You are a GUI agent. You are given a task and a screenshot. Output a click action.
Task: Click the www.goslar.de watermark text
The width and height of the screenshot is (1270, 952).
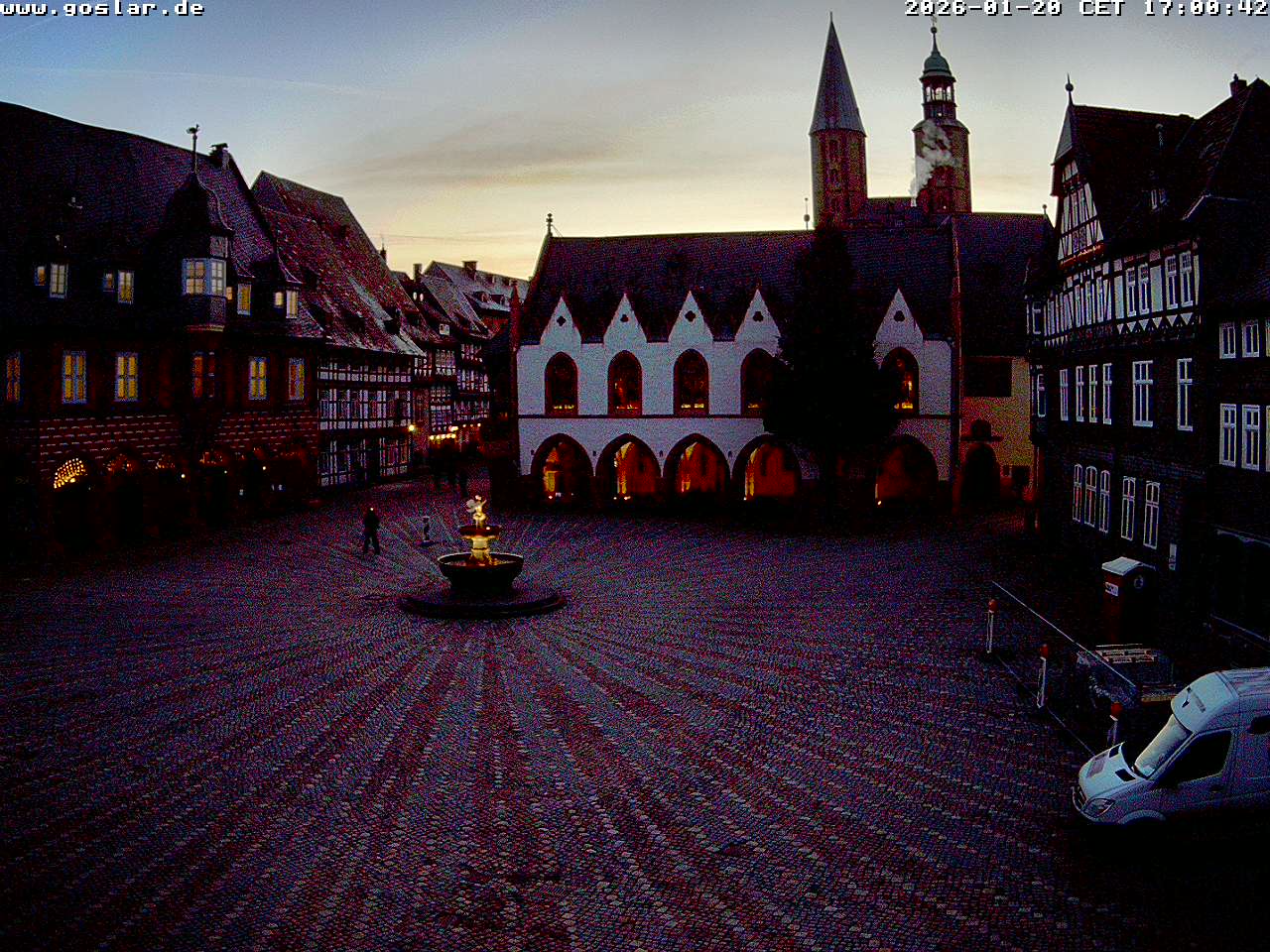(102, 9)
